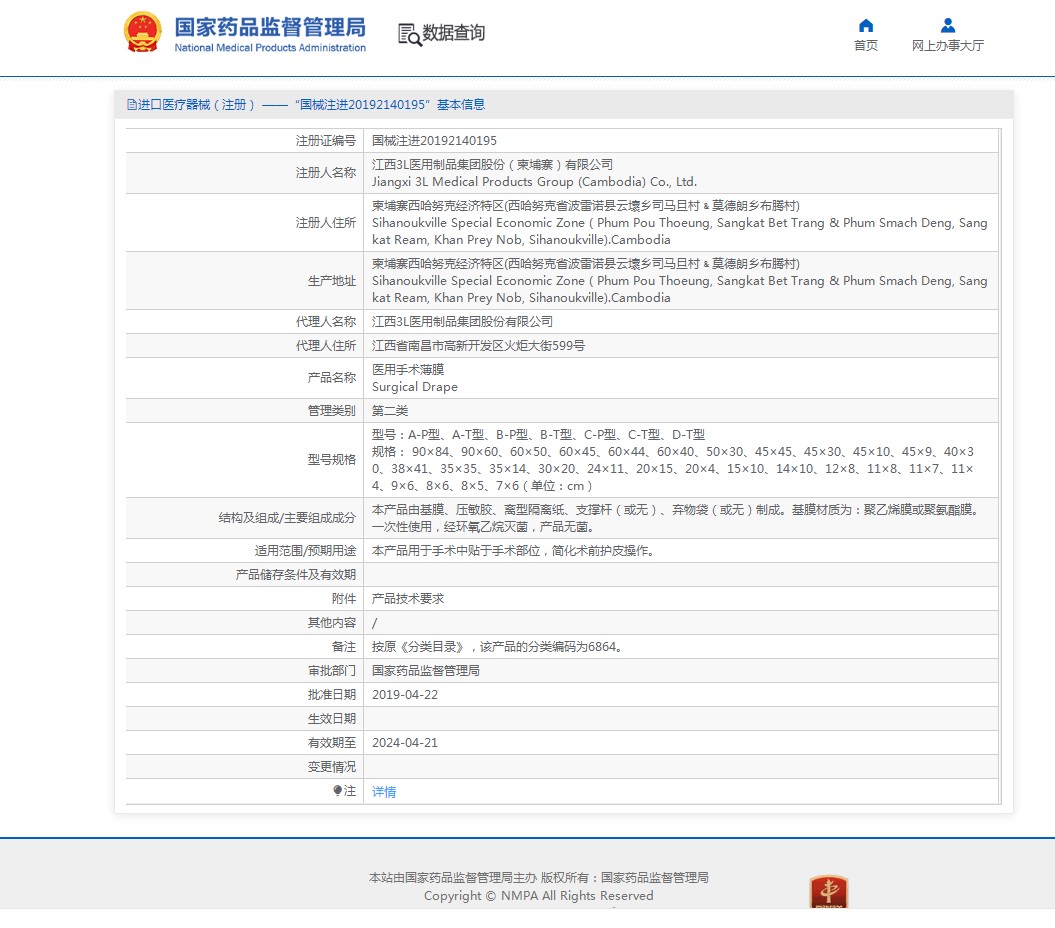
Task: Click the 有效期至 label
Action: 332,743
